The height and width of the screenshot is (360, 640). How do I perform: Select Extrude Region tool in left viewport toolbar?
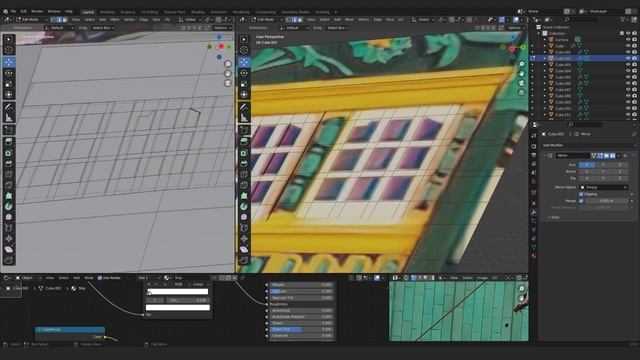(9, 142)
